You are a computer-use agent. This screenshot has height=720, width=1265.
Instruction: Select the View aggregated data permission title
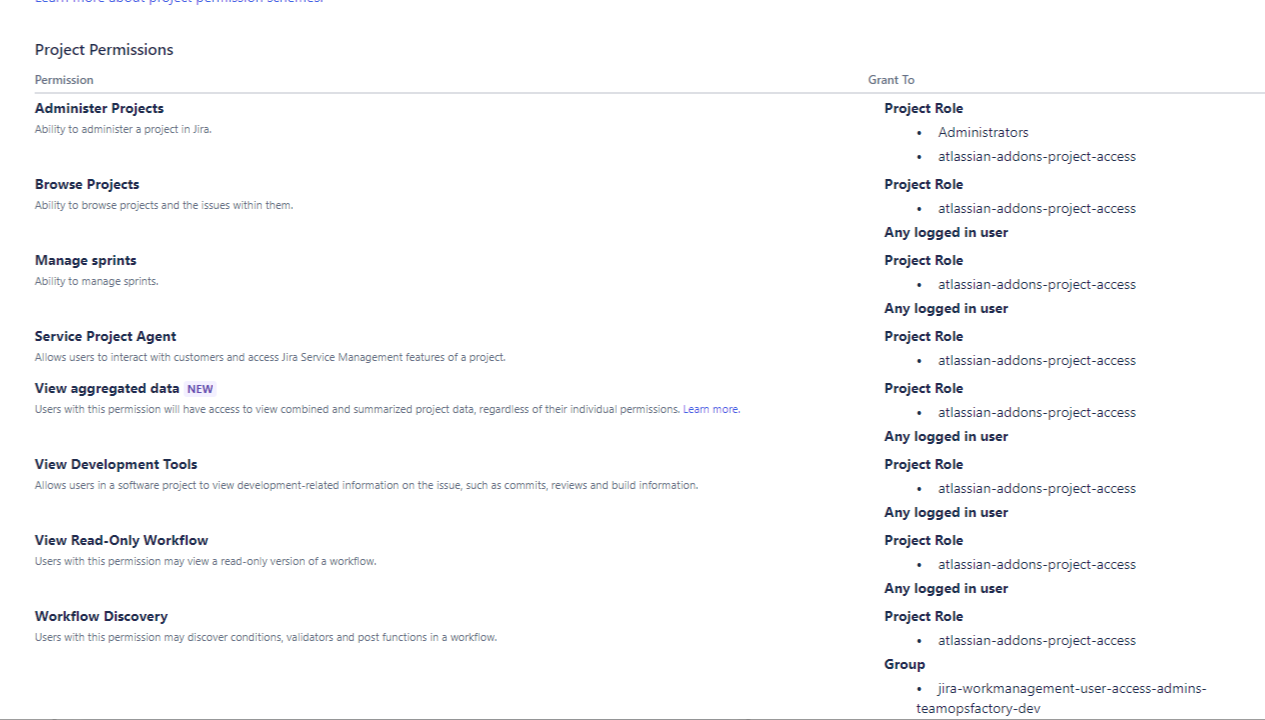pos(107,388)
